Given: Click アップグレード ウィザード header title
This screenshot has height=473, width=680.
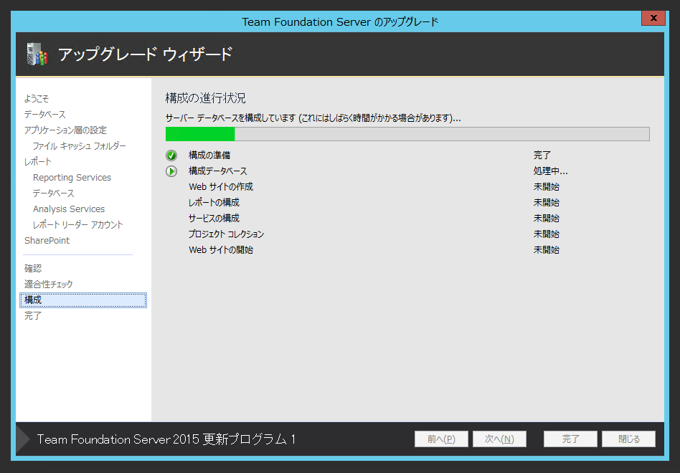Looking at the screenshot, I should (x=145, y=55).
